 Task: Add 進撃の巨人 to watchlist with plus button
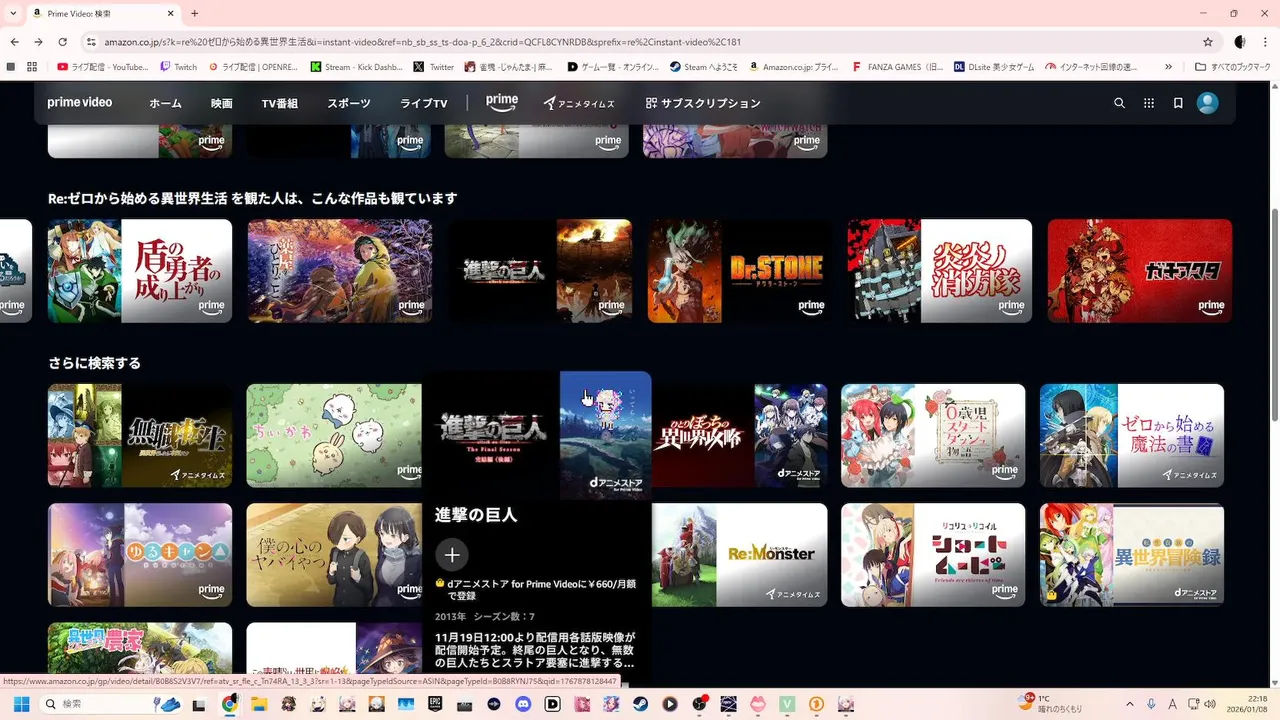(x=452, y=554)
